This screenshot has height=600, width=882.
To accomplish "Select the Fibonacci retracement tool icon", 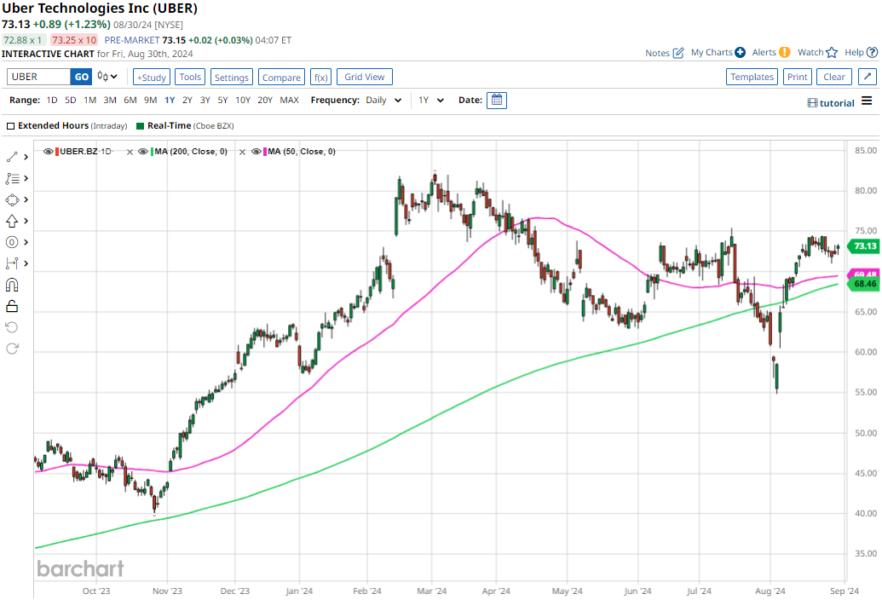I will [12, 178].
